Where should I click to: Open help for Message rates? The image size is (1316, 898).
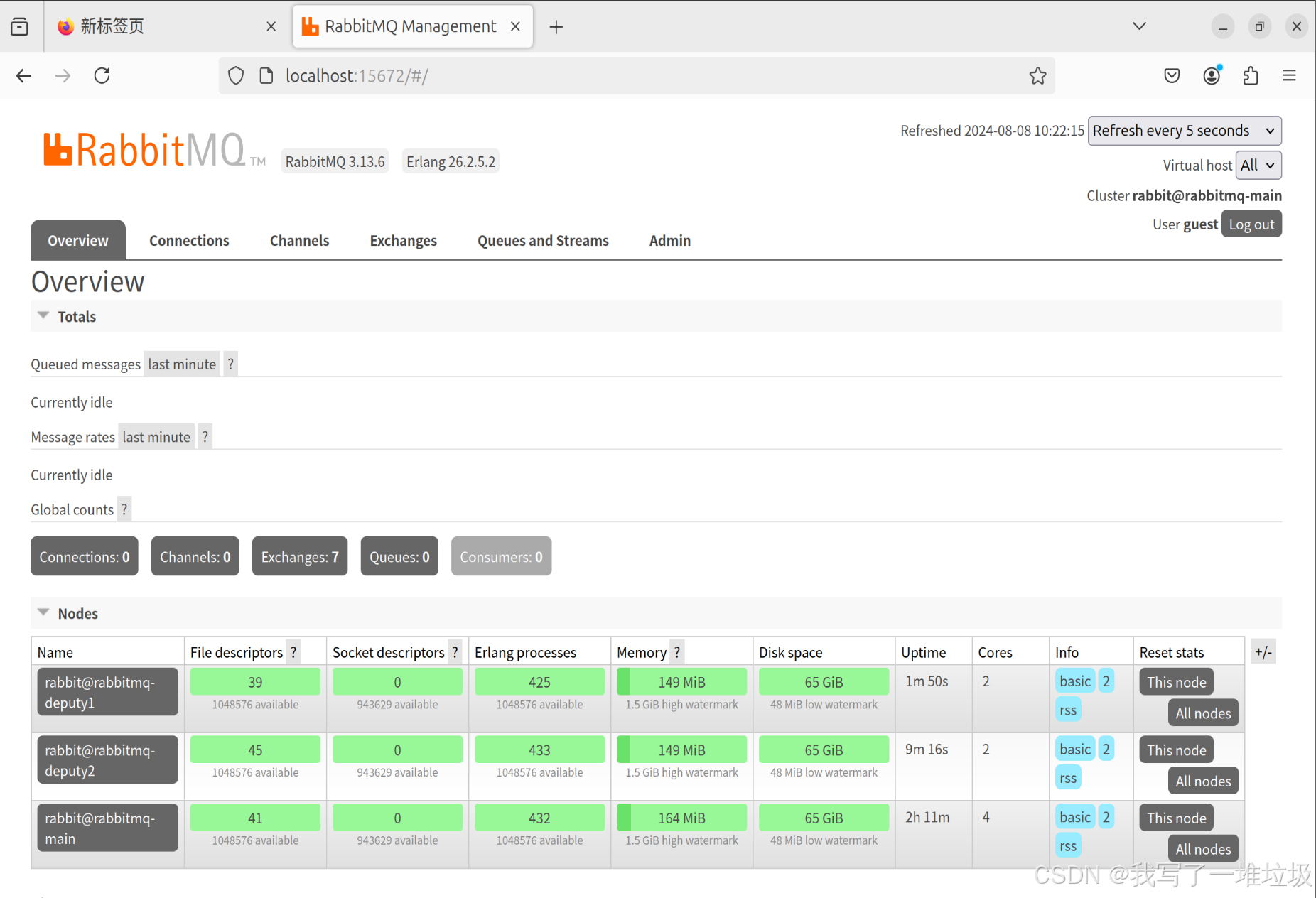205,437
